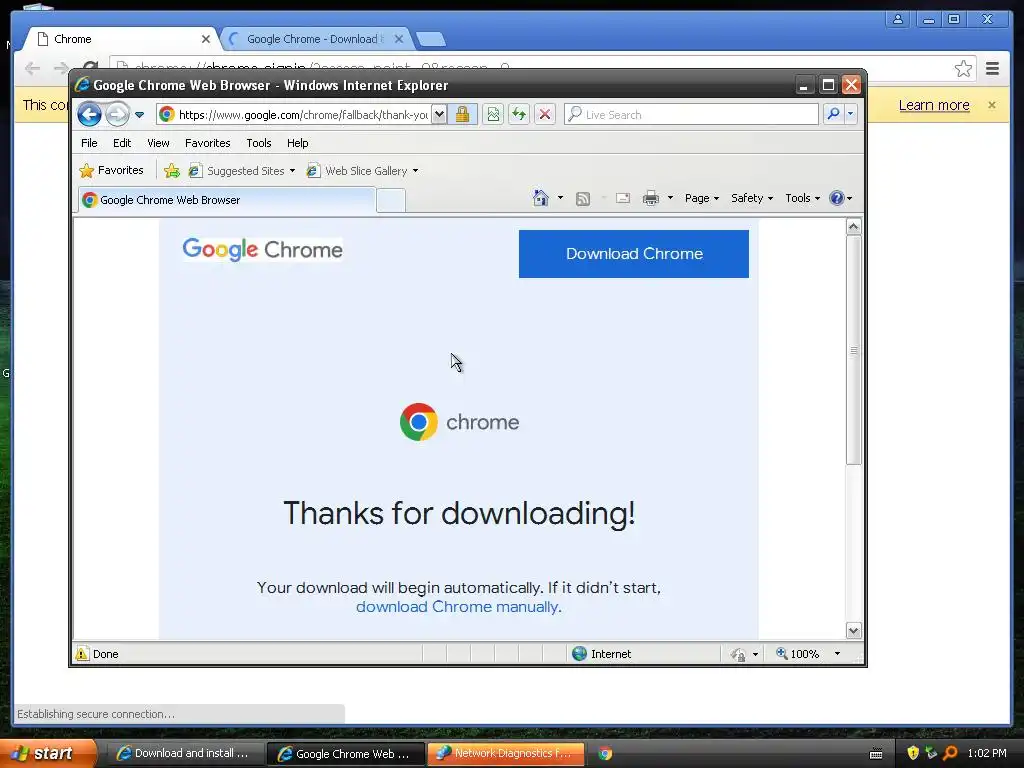Click the IE vertical scrollbar thumb
The width and height of the screenshot is (1024, 768).
pos(854,350)
